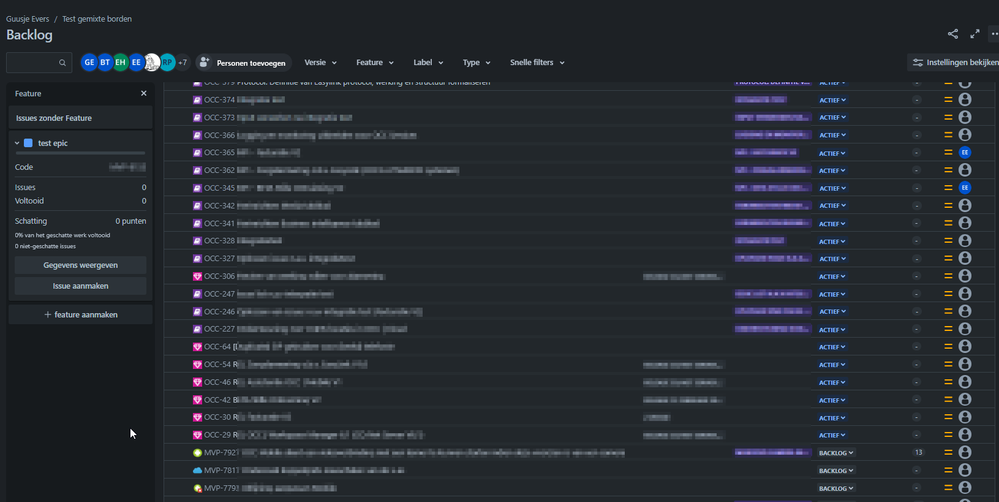The height and width of the screenshot is (502, 999).
Task: Open the OCC-362 issue row
Action: point(579,170)
